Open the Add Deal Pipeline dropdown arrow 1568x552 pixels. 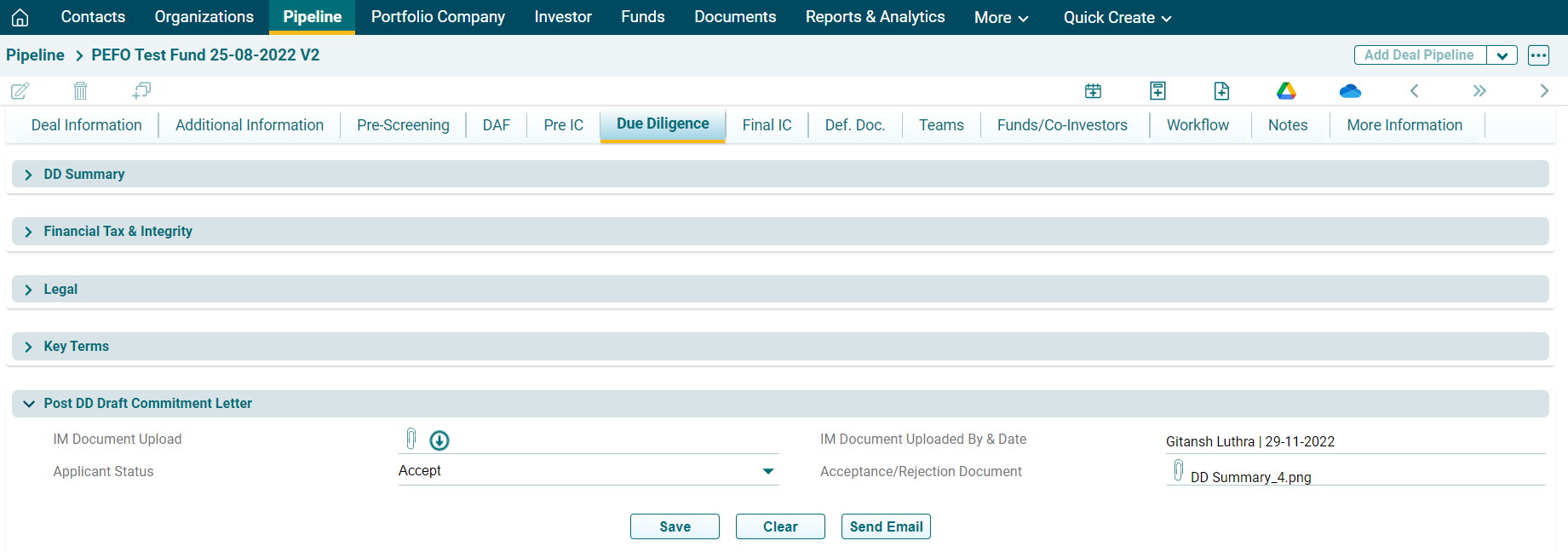1502,55
